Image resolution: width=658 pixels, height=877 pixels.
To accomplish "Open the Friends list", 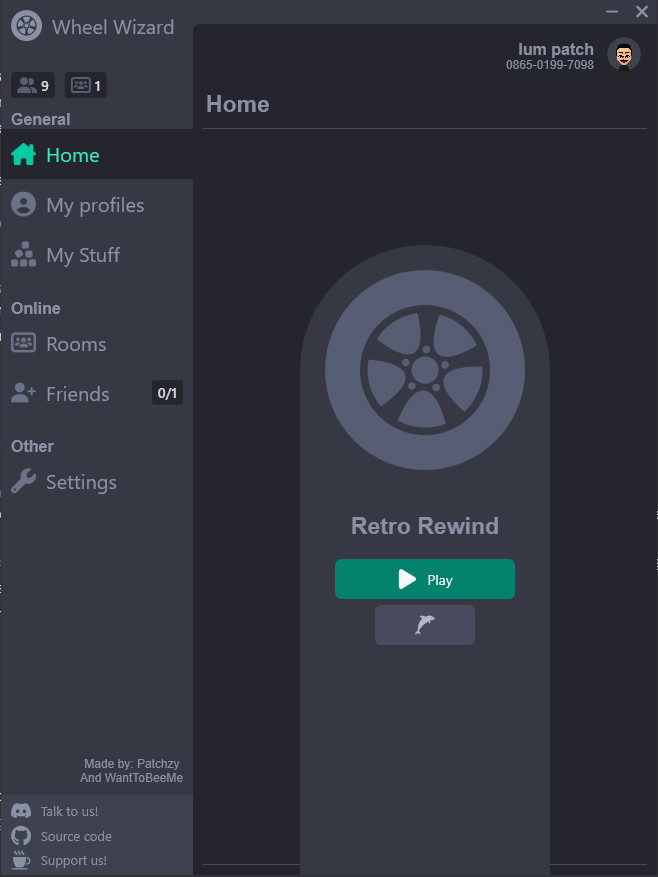I will click(x=78, y=394).
